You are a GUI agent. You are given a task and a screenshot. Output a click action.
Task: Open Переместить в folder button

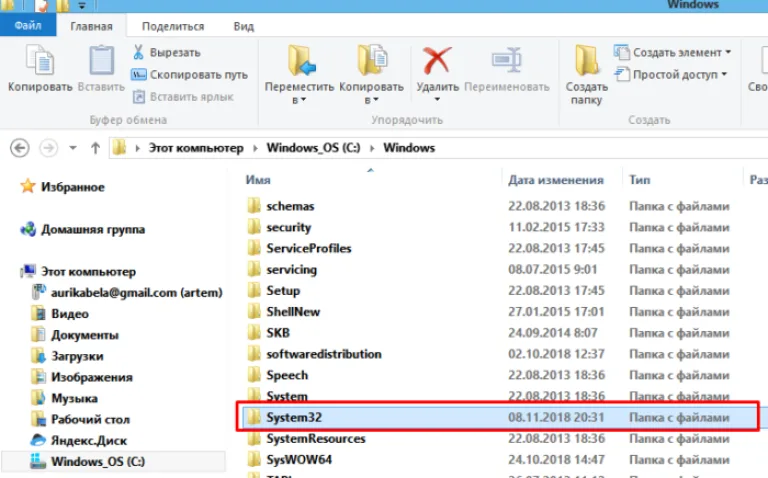click(299, 73)
